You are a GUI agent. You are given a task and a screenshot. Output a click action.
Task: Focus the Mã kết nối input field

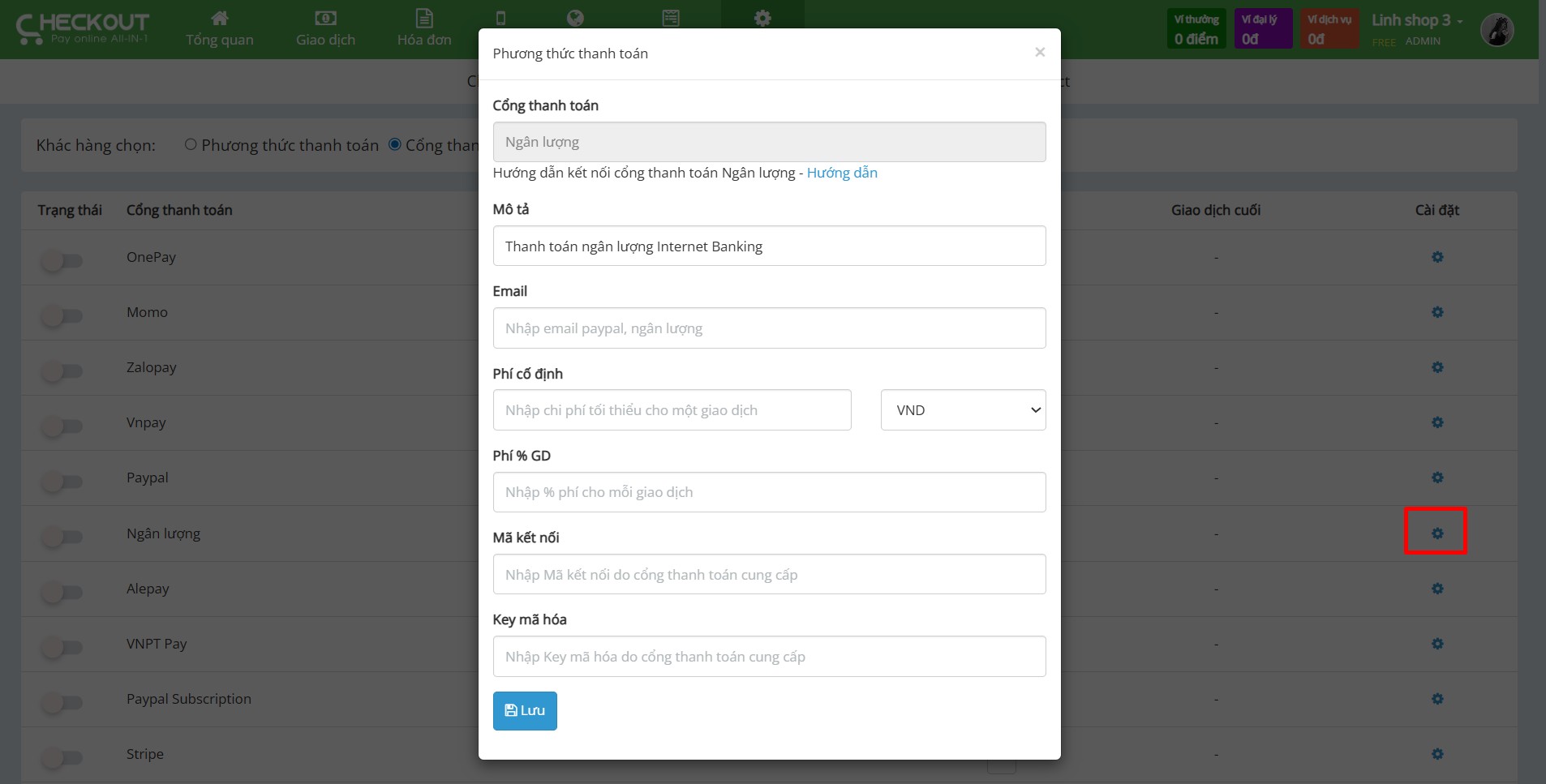click(x=769, y=574)
